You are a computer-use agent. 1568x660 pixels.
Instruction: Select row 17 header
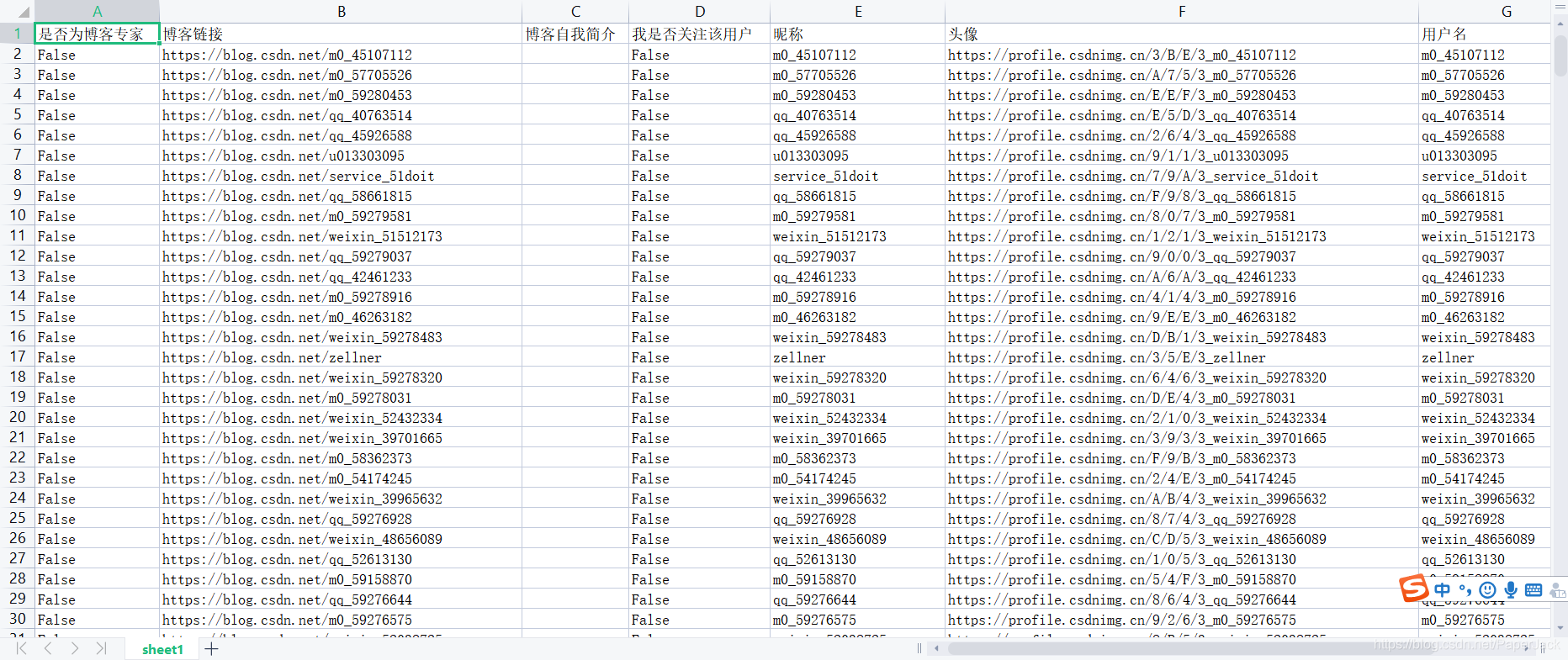(17, 356)
